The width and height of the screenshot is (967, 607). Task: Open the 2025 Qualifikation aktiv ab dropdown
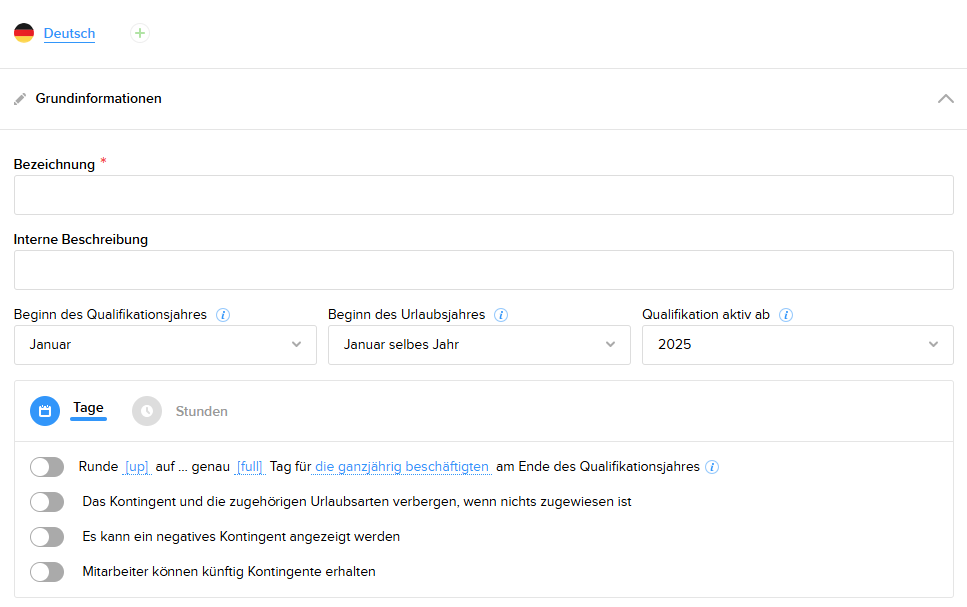tap(797, 345)
